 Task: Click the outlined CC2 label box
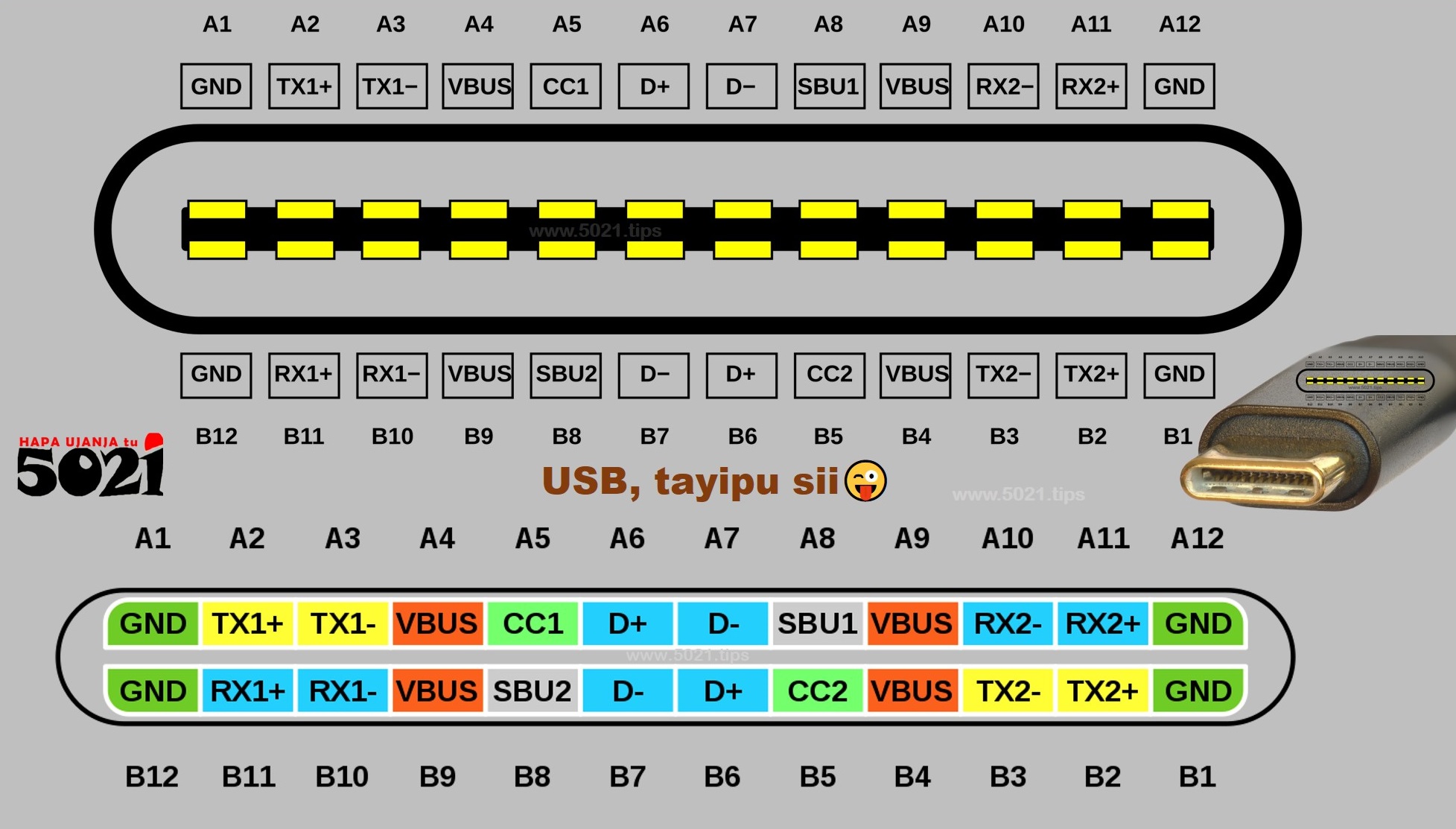coord(829,375)
